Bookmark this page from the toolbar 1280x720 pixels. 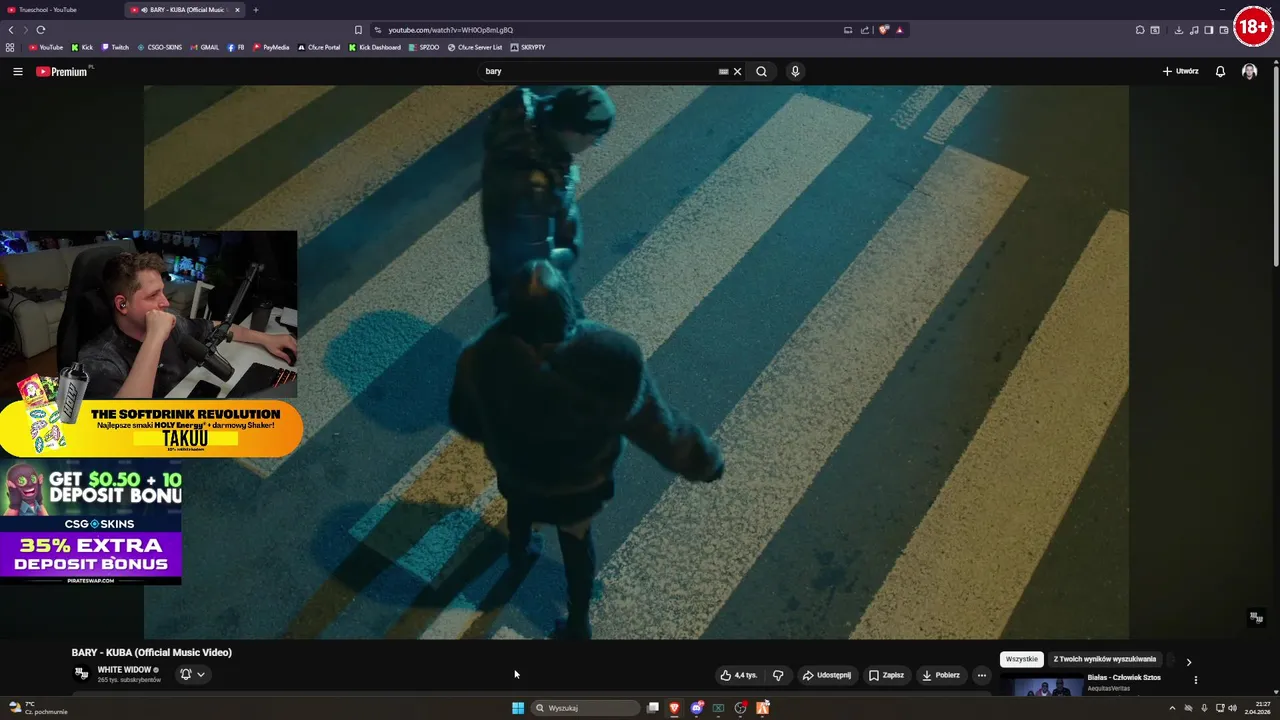pyautogui.click(x=358, y=30)
